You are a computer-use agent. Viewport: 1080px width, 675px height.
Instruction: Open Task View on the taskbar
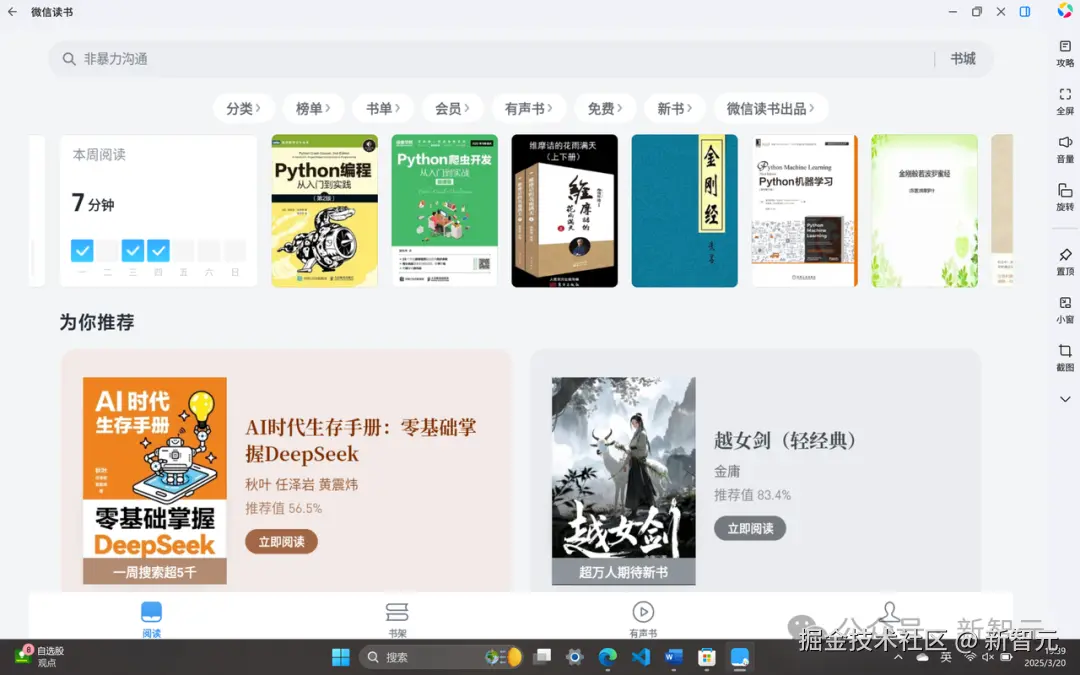pos(543,657)
